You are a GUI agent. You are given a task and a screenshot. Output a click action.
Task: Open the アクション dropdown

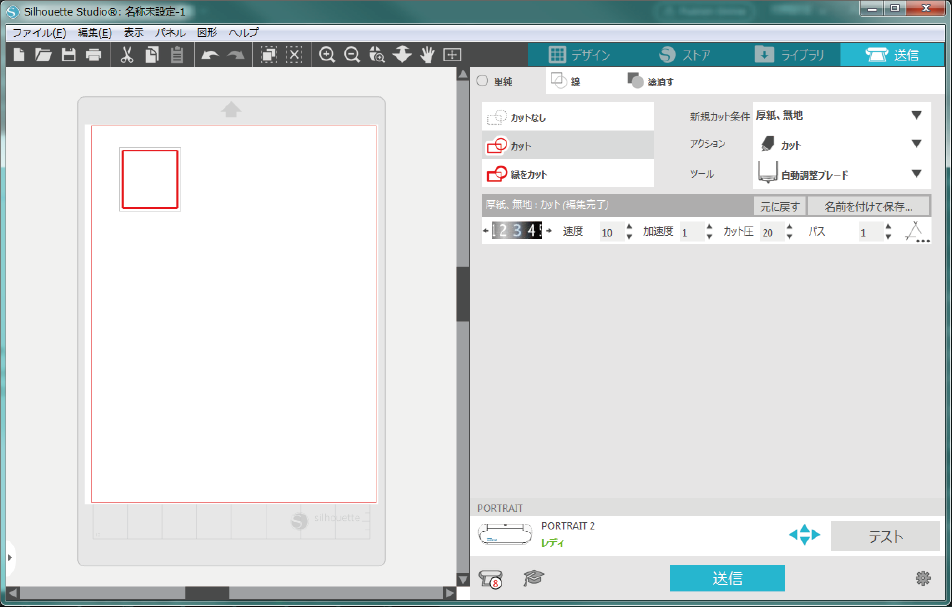842,144
